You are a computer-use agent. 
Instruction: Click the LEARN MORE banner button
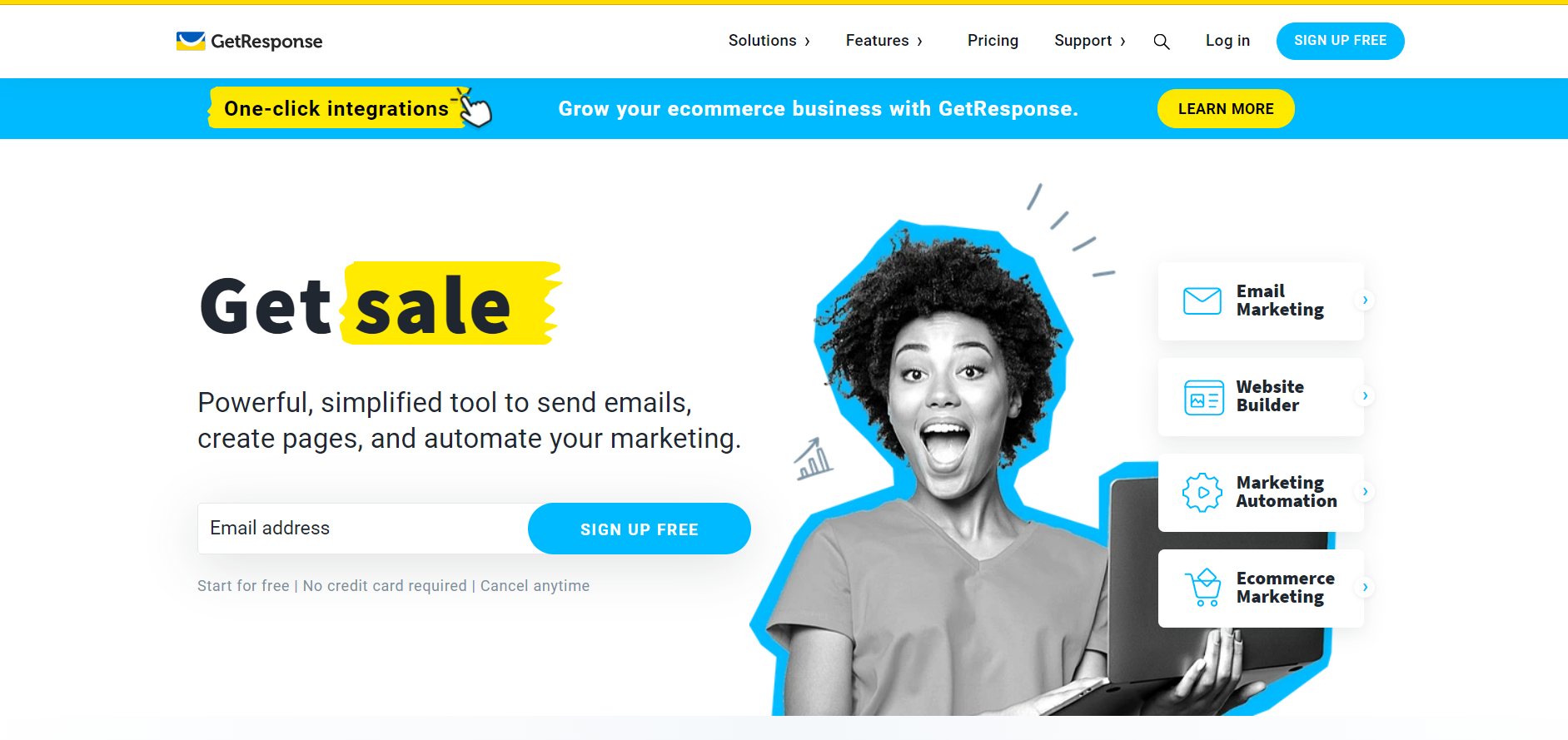pyautogui.click(x=1226, y=109)
